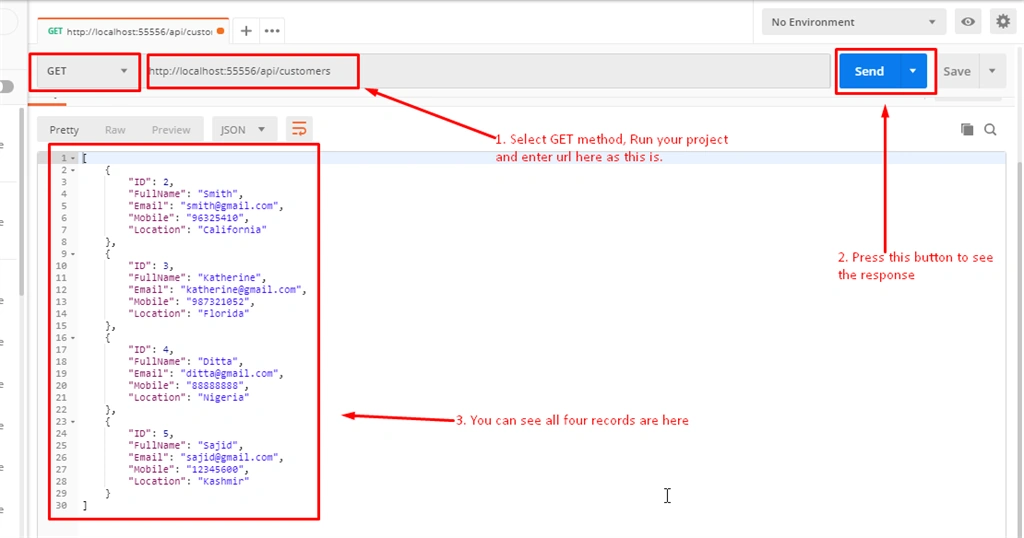Click the "Sajid" FullName value
The image size is (1024, 538).
217,445
